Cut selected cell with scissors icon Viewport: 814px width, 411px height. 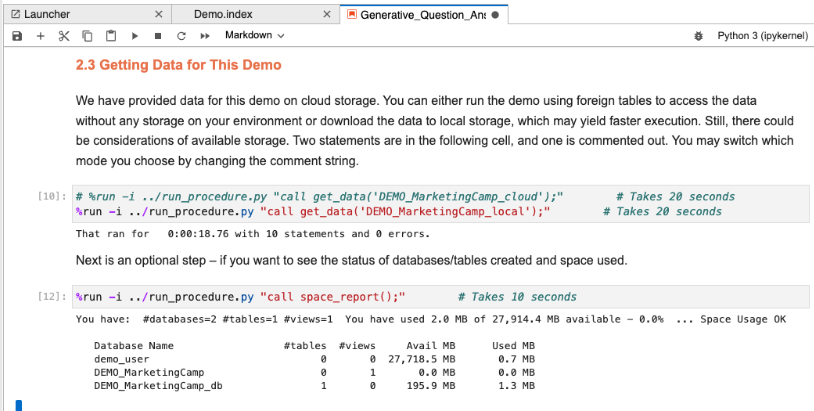(x=64, y=35)
